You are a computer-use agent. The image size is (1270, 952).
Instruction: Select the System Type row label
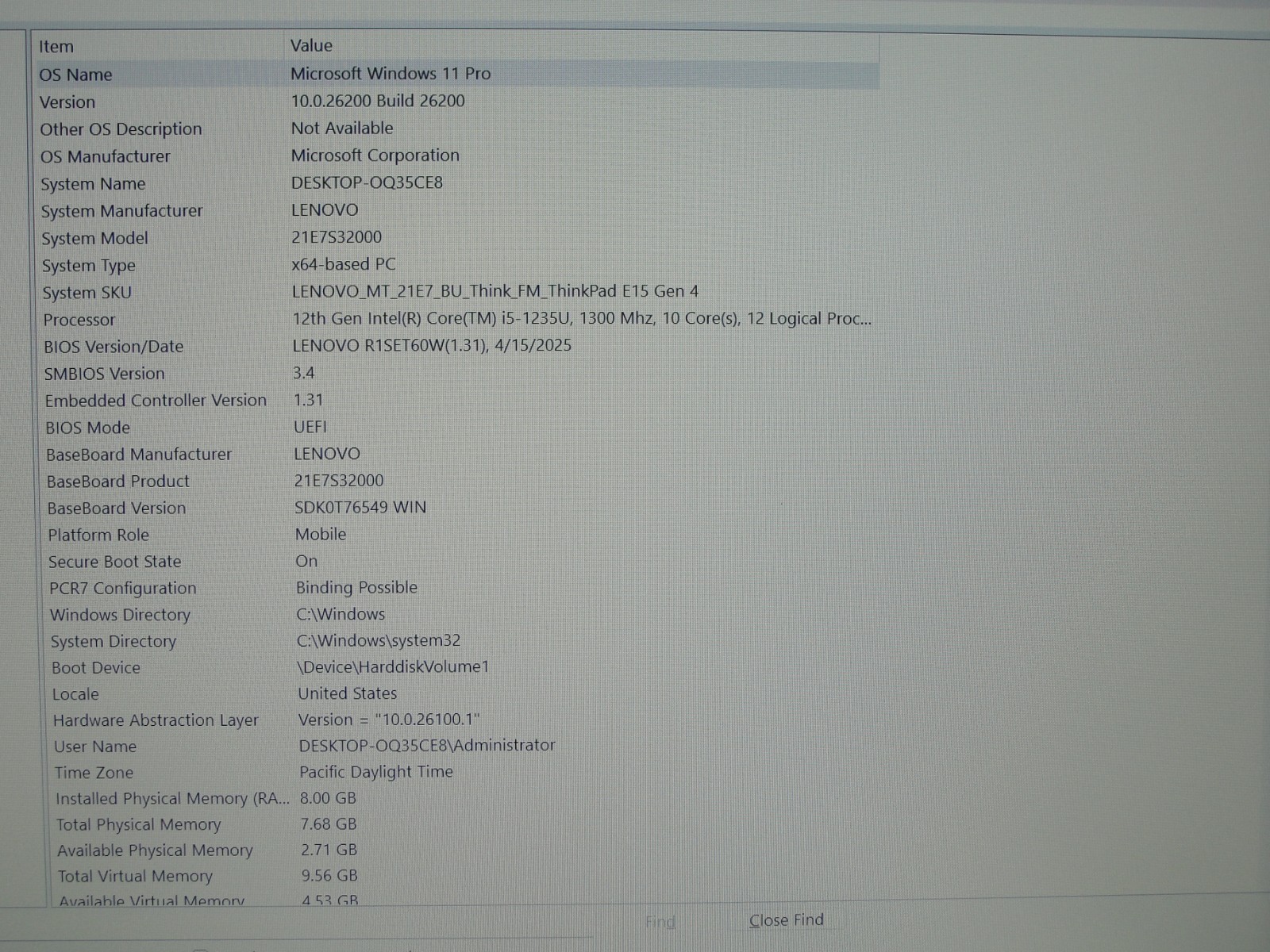[x=89, y=266]
